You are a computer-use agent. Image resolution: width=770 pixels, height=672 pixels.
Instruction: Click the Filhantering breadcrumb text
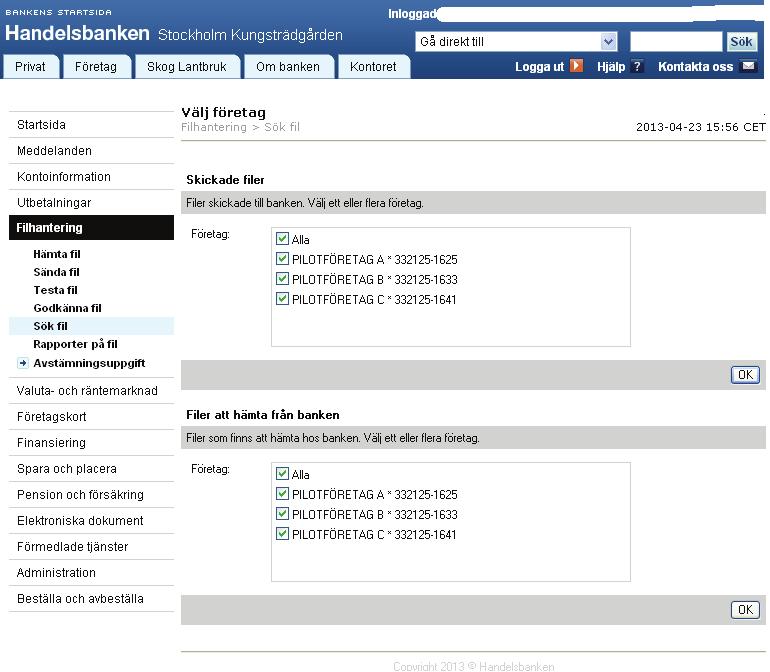[x=214, y=127]
